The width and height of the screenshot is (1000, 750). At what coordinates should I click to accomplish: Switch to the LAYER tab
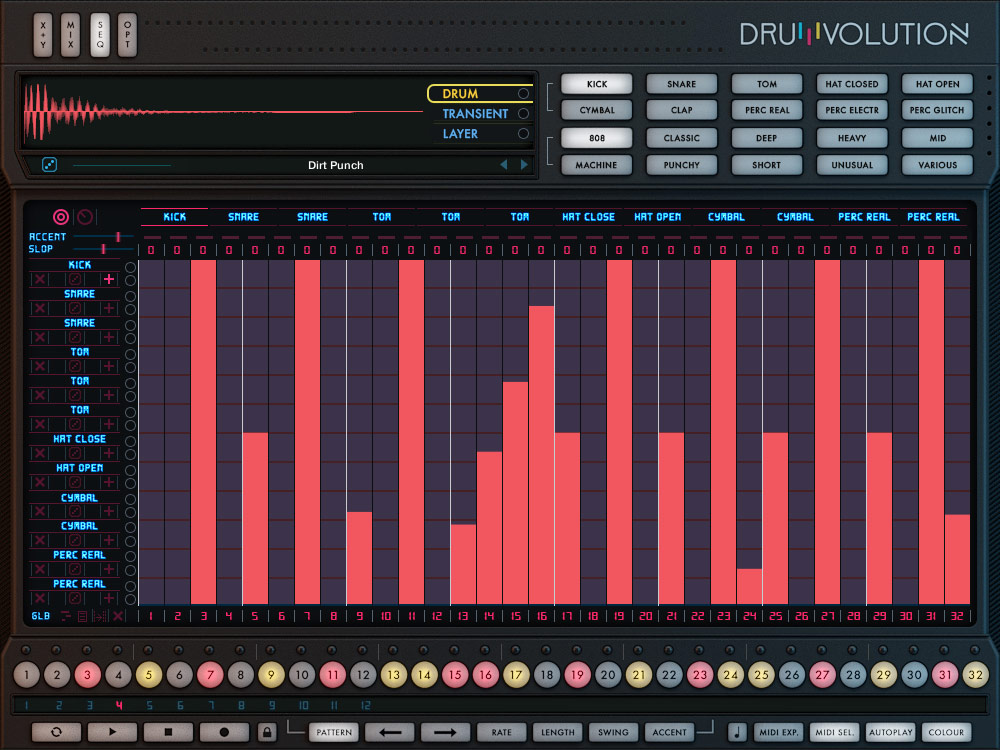[x=480, y=133]
